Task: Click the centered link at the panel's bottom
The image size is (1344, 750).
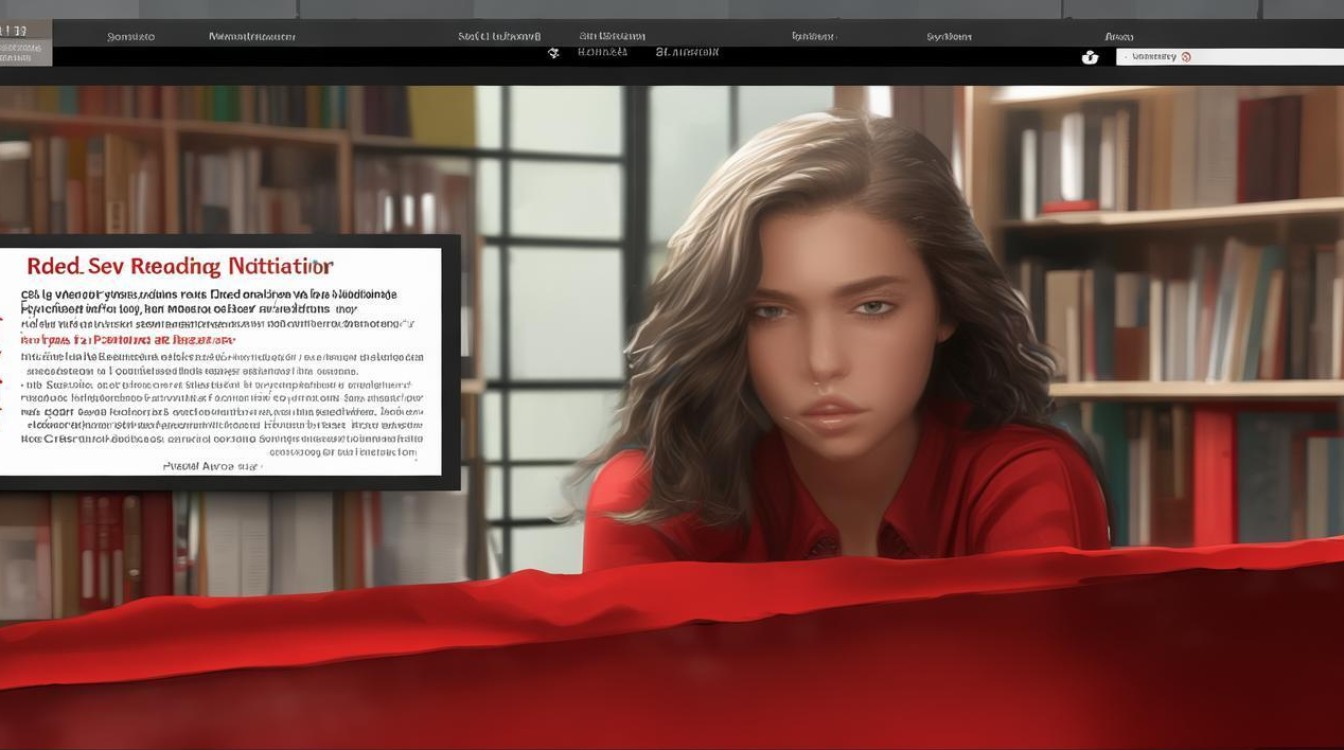Action: click(x=212, y=465)
